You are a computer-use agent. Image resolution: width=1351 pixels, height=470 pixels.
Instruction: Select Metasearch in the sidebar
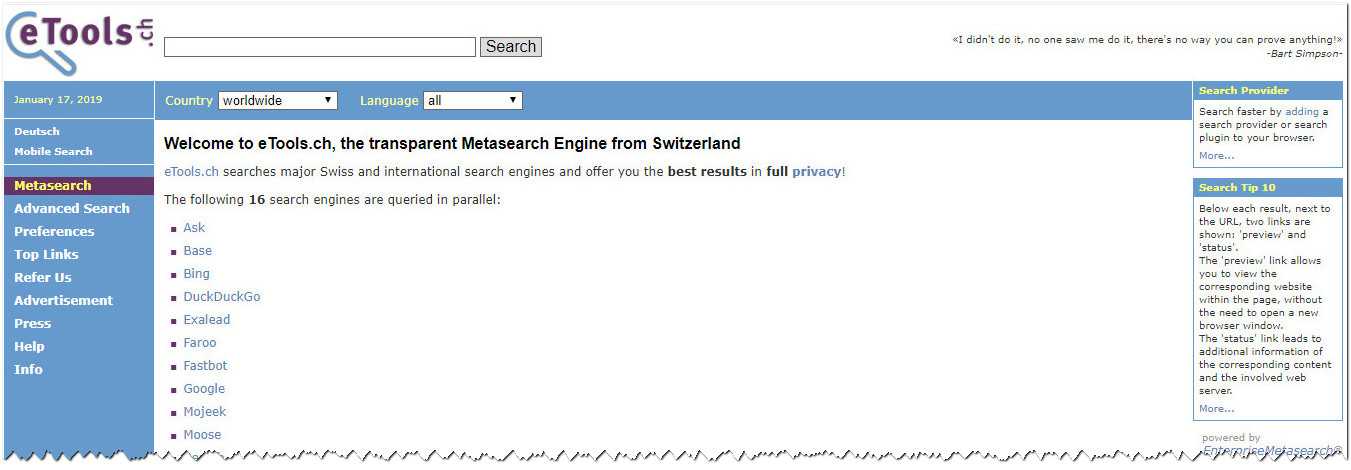[52, 185]
